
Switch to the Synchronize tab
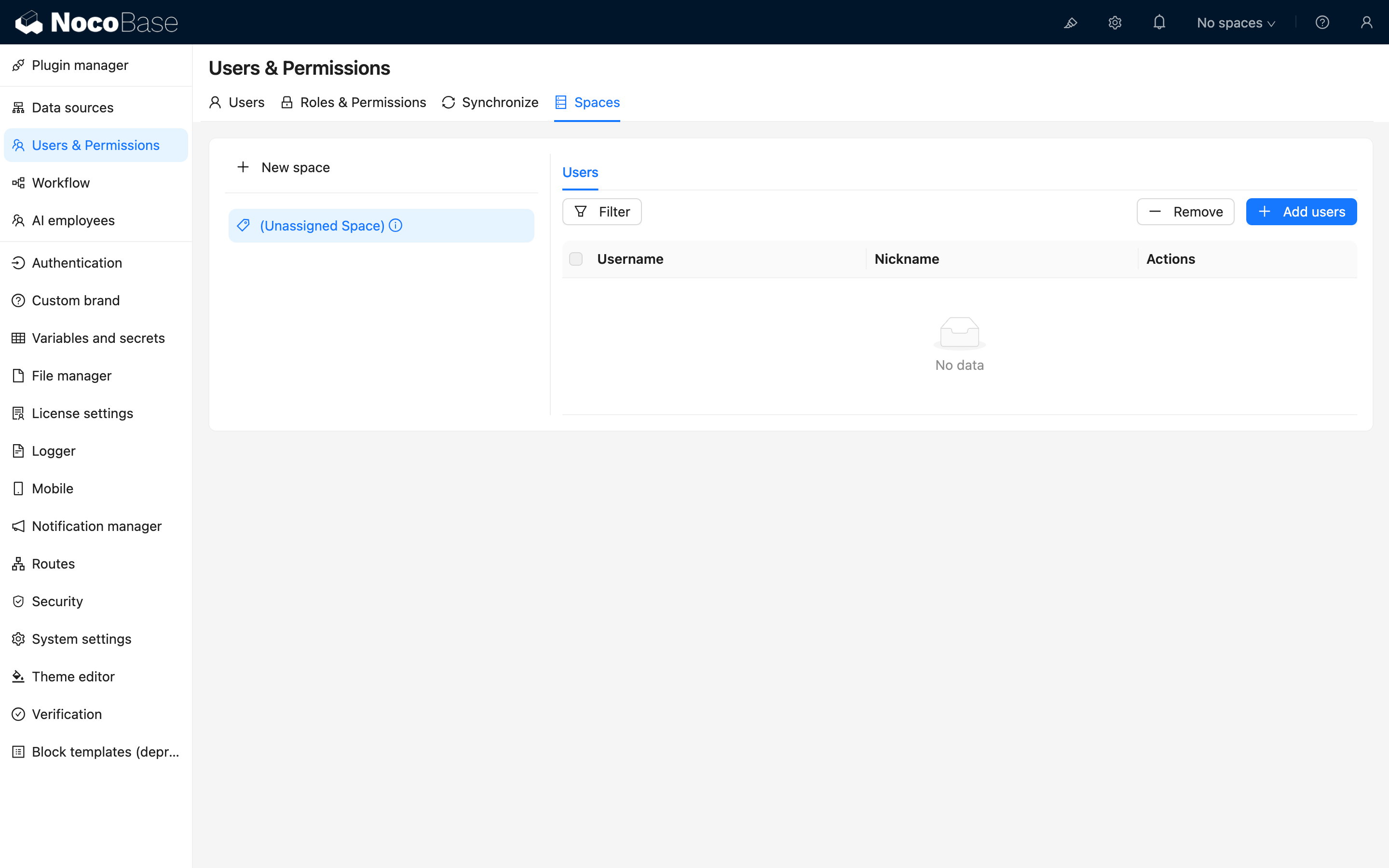(490, 102)
